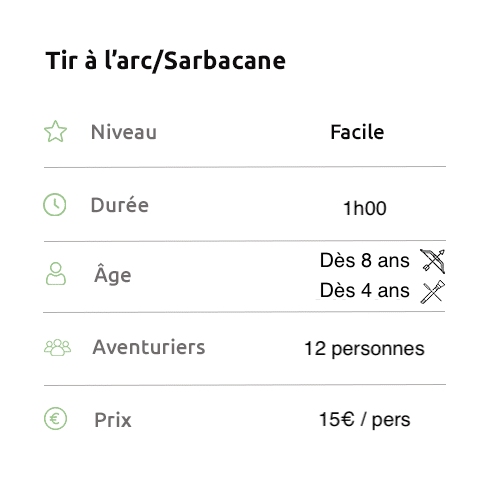Click the Aventuriers label
The image size is (500, 500).
[x=149, y=347]
